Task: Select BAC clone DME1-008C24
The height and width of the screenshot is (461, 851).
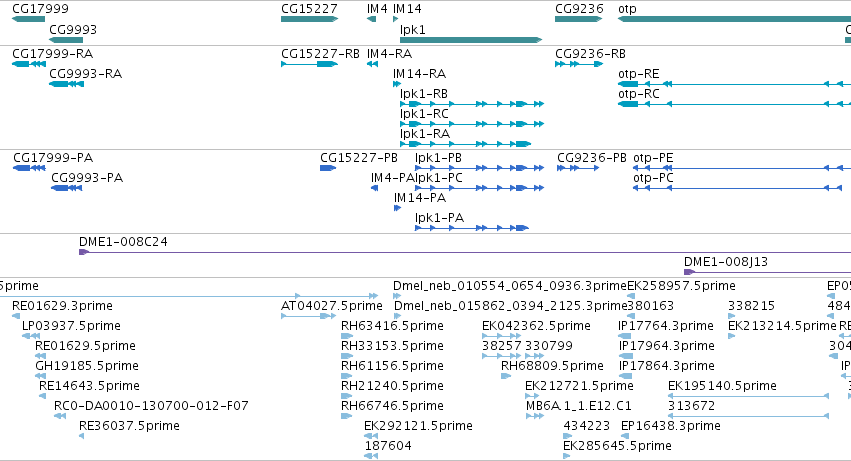Action: point(123,242)
